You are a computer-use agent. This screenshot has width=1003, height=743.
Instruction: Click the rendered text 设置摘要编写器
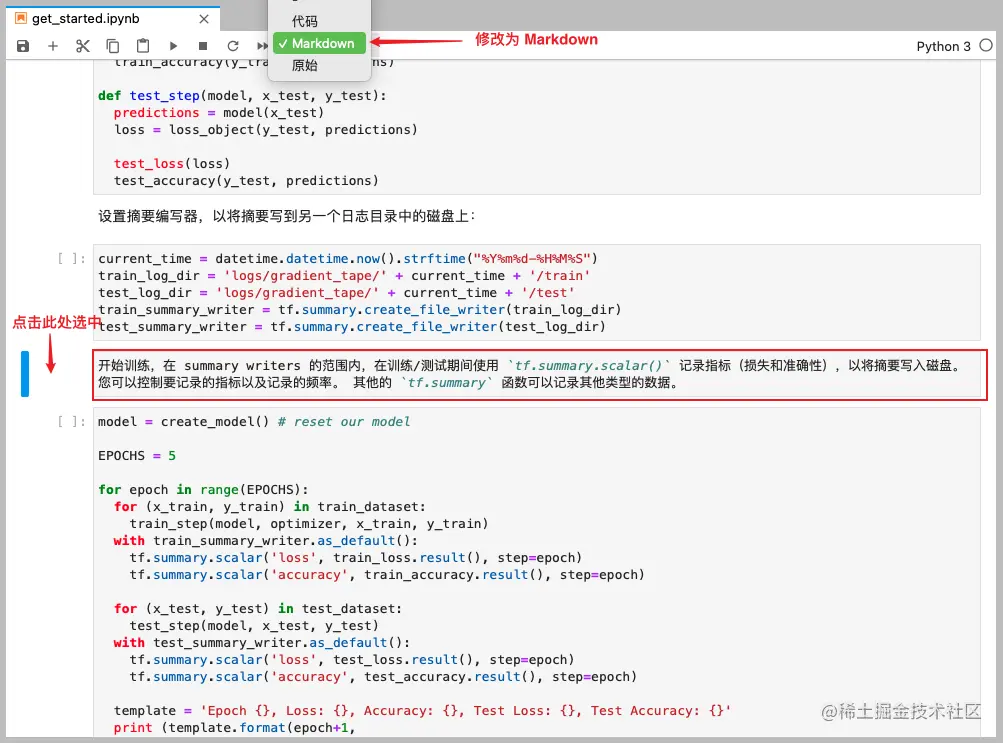coord(287,217)
